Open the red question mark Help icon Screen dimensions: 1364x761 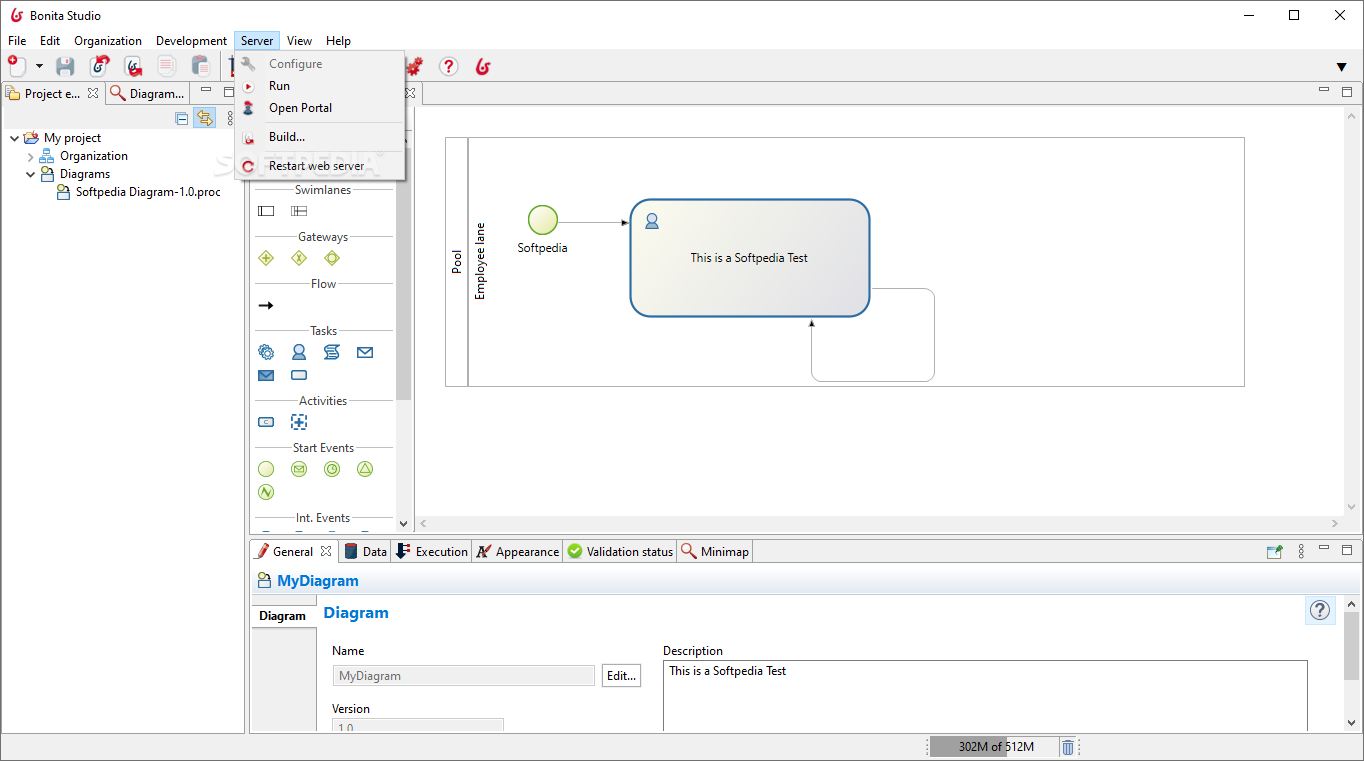tap(449, 66)
